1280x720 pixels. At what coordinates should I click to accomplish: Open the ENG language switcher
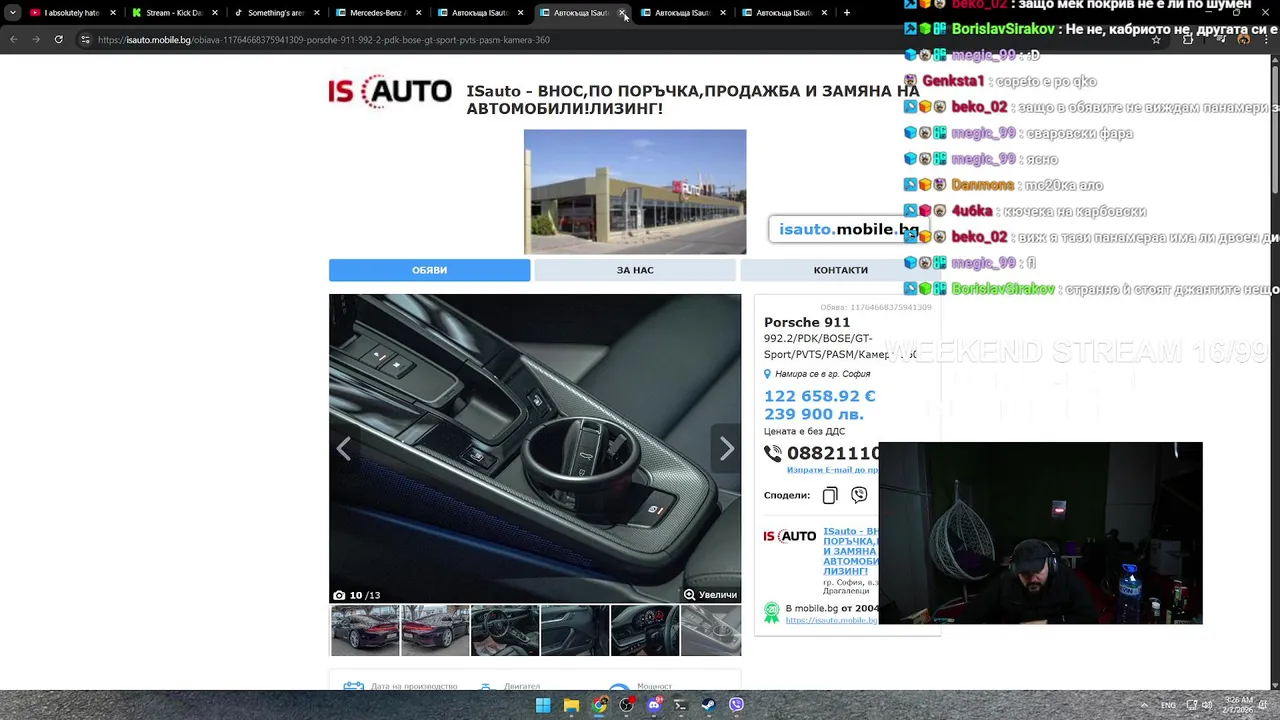pyautogui.click(x=1168, y=705)
